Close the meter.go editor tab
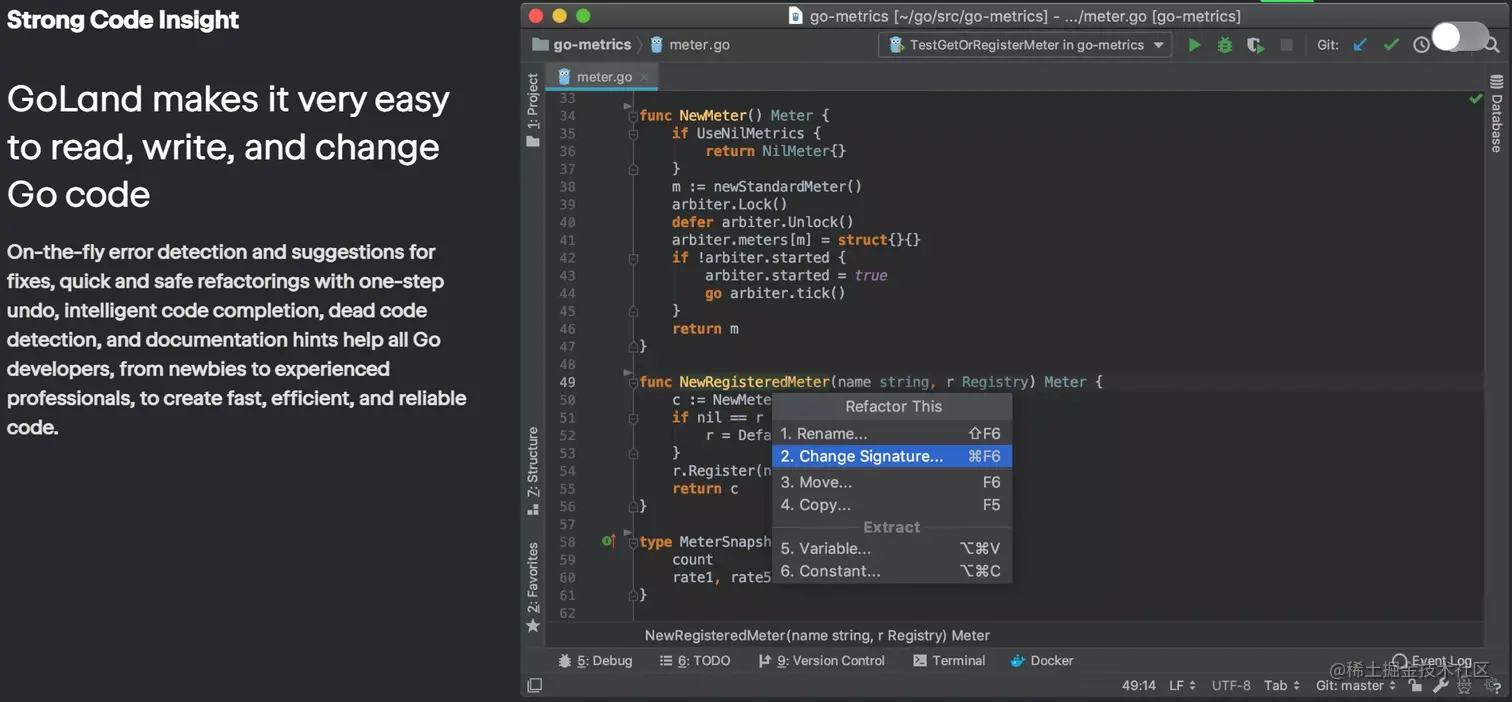This screenshot has width=1512, height=702. (x=644, y=77)
